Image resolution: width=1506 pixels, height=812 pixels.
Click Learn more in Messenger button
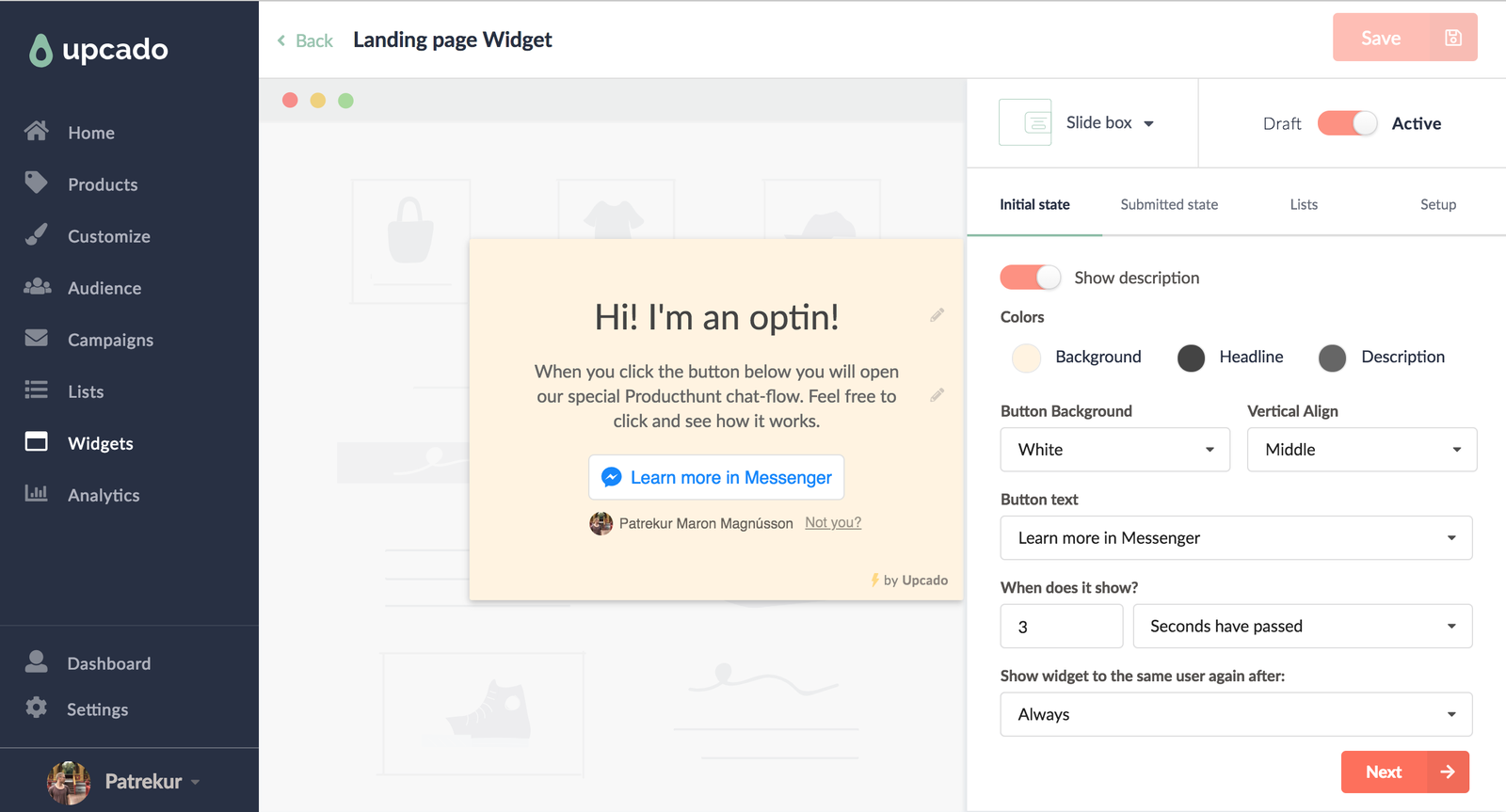tap(716, 477)
